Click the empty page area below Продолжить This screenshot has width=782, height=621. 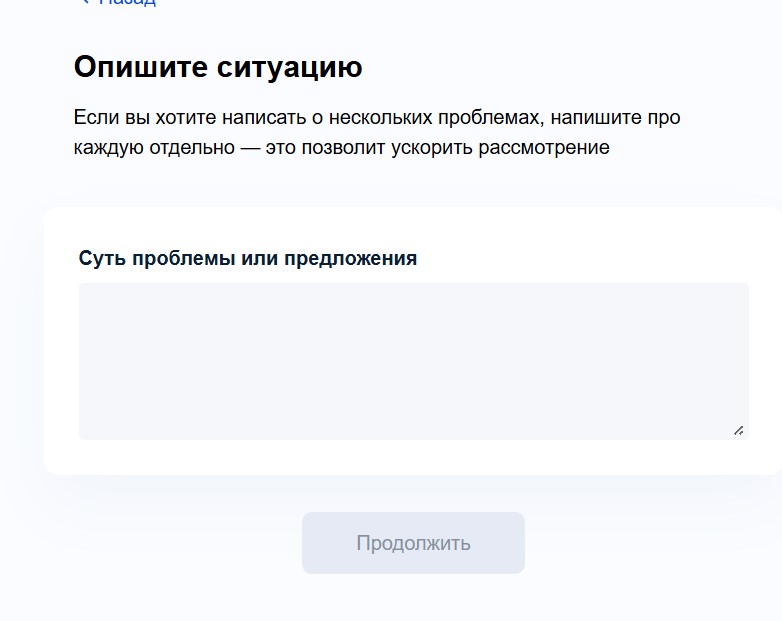tap(413, 599)
